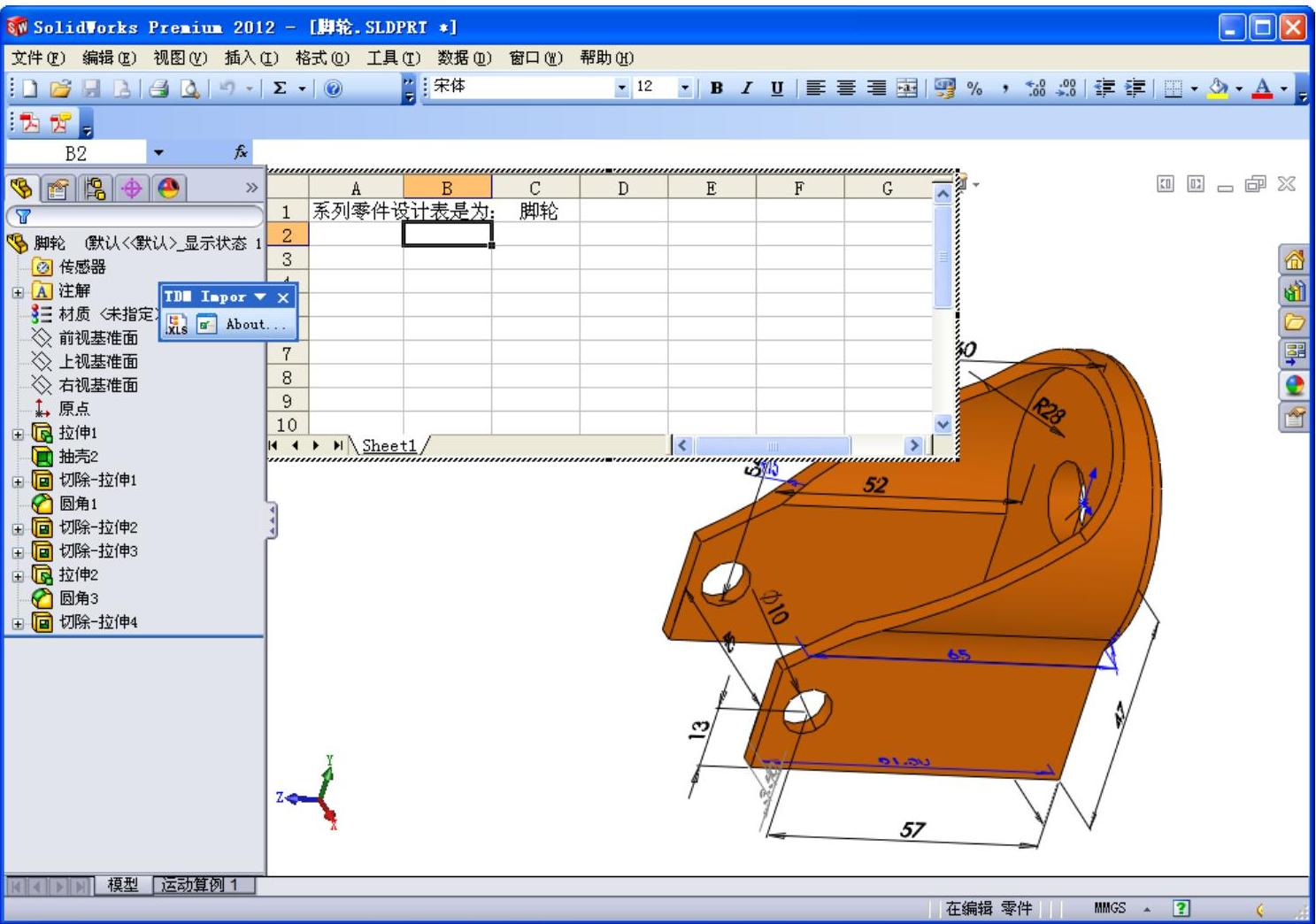Decrease indent in the formatting toolbar
The image size is (1316, 924).
point(1104,89)
